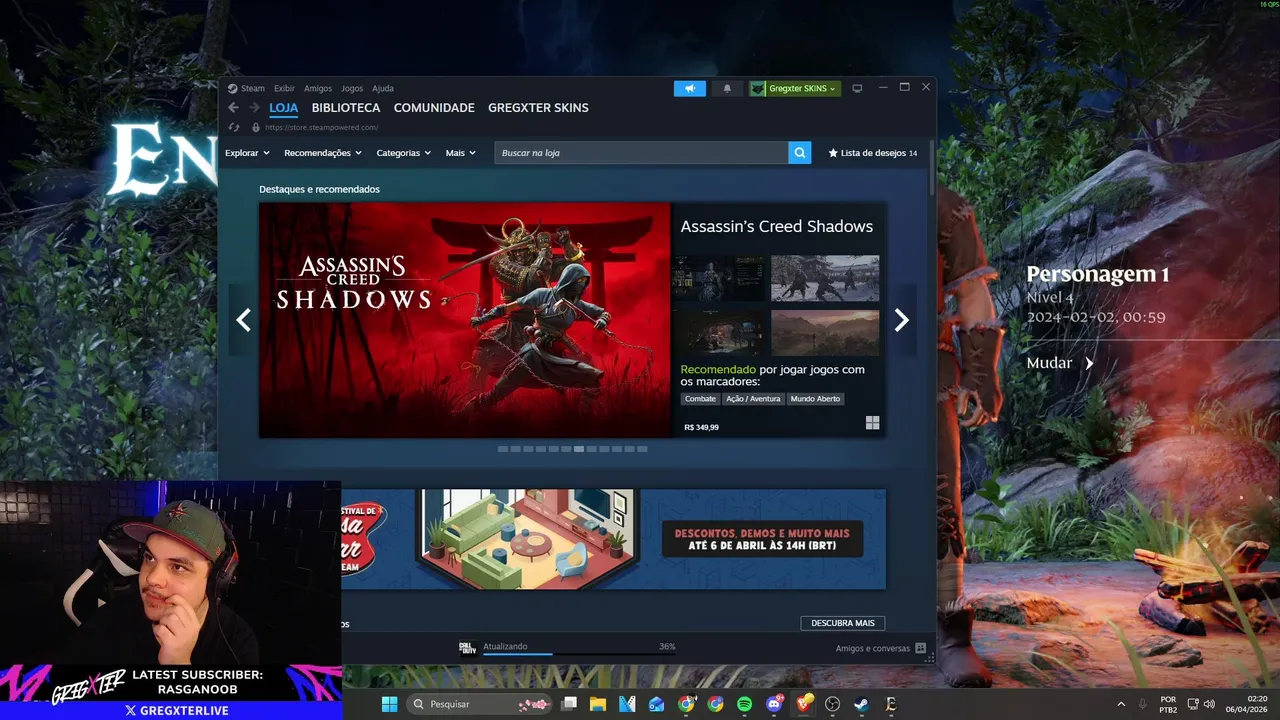Click the Windows platform icon on featured game
Screen dimensions: 1280x720
tap(872, 423)
